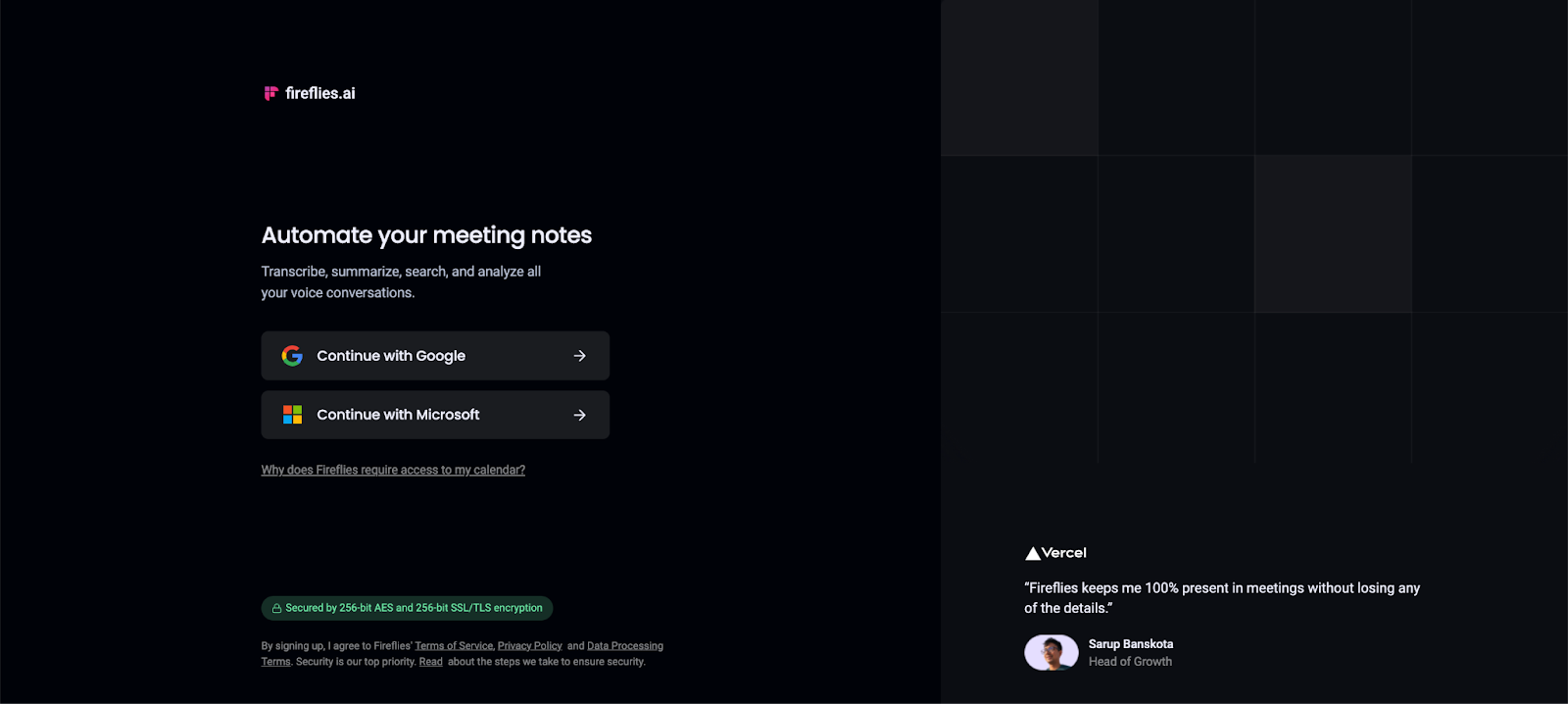Viewport: 1568px width, 704px height.
Task: Open the Privacy Policy link
Action: point(529,646)
